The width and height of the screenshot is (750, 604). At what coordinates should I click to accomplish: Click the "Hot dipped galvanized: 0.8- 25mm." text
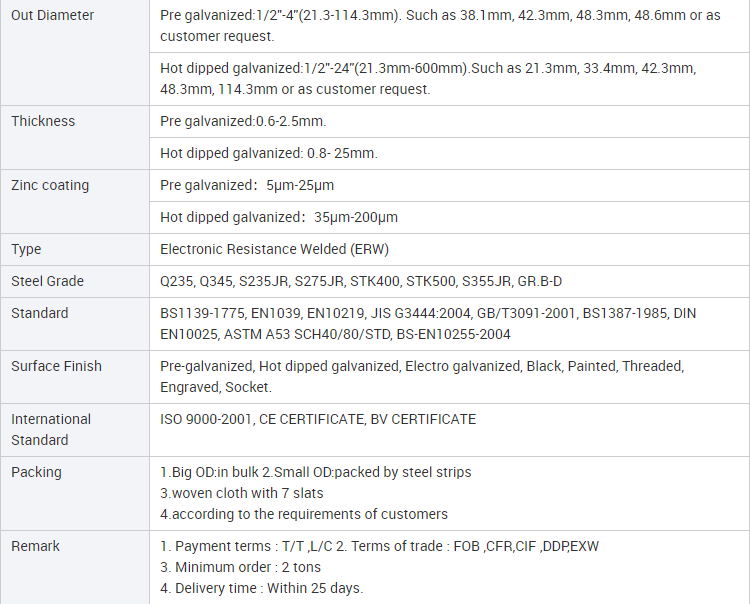pyautogui.click(x=269, y=153)
